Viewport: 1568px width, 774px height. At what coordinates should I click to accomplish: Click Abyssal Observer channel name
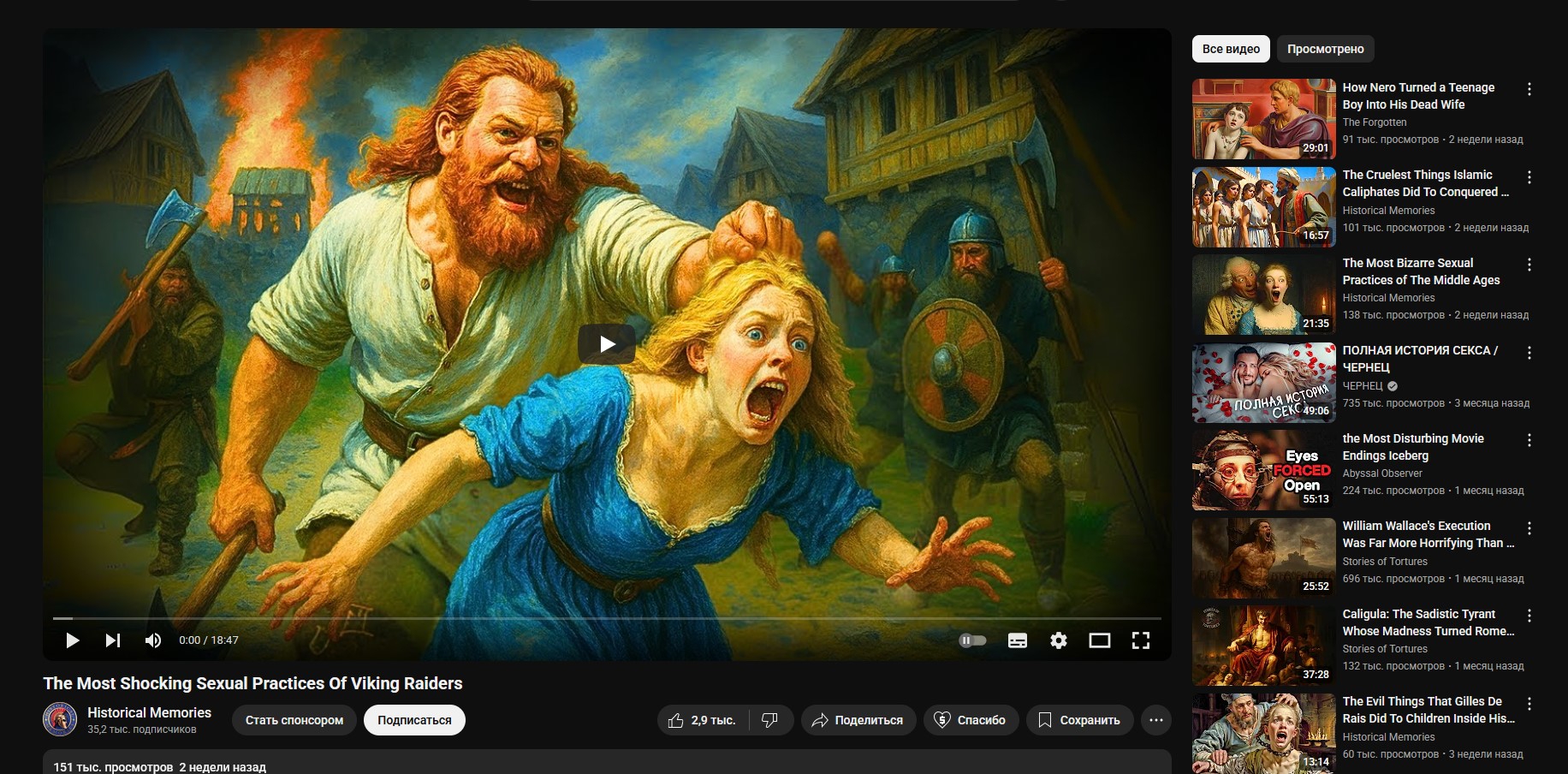(1382, 473)
